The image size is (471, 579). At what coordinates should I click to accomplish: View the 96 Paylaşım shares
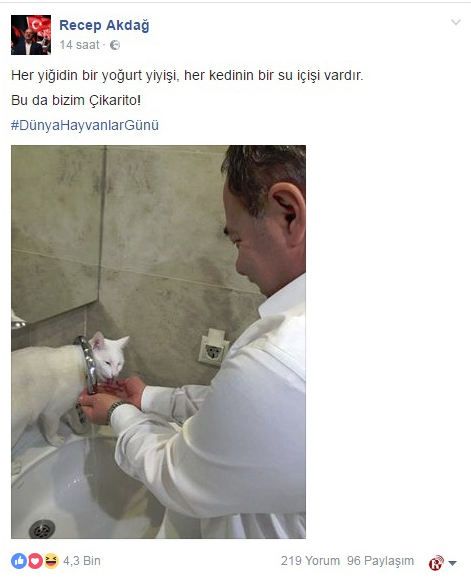[380, 561]
